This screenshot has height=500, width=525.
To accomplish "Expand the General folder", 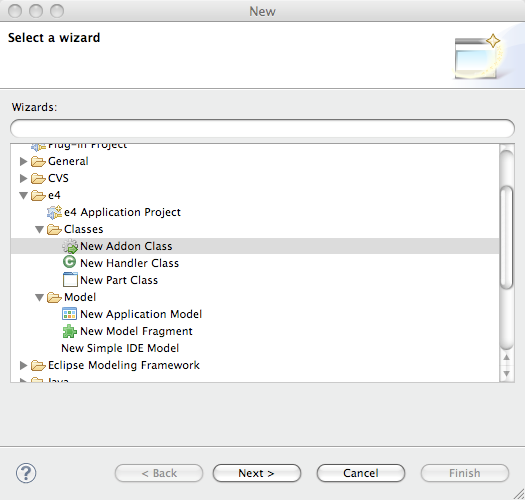I will (x=23, y=161).
